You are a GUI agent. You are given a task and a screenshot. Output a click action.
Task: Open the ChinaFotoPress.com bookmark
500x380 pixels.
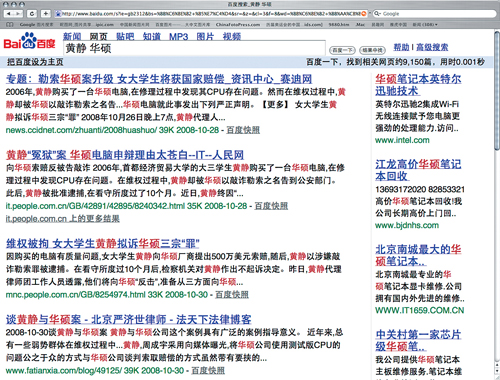pyautogui.click(x=238, y=24)
